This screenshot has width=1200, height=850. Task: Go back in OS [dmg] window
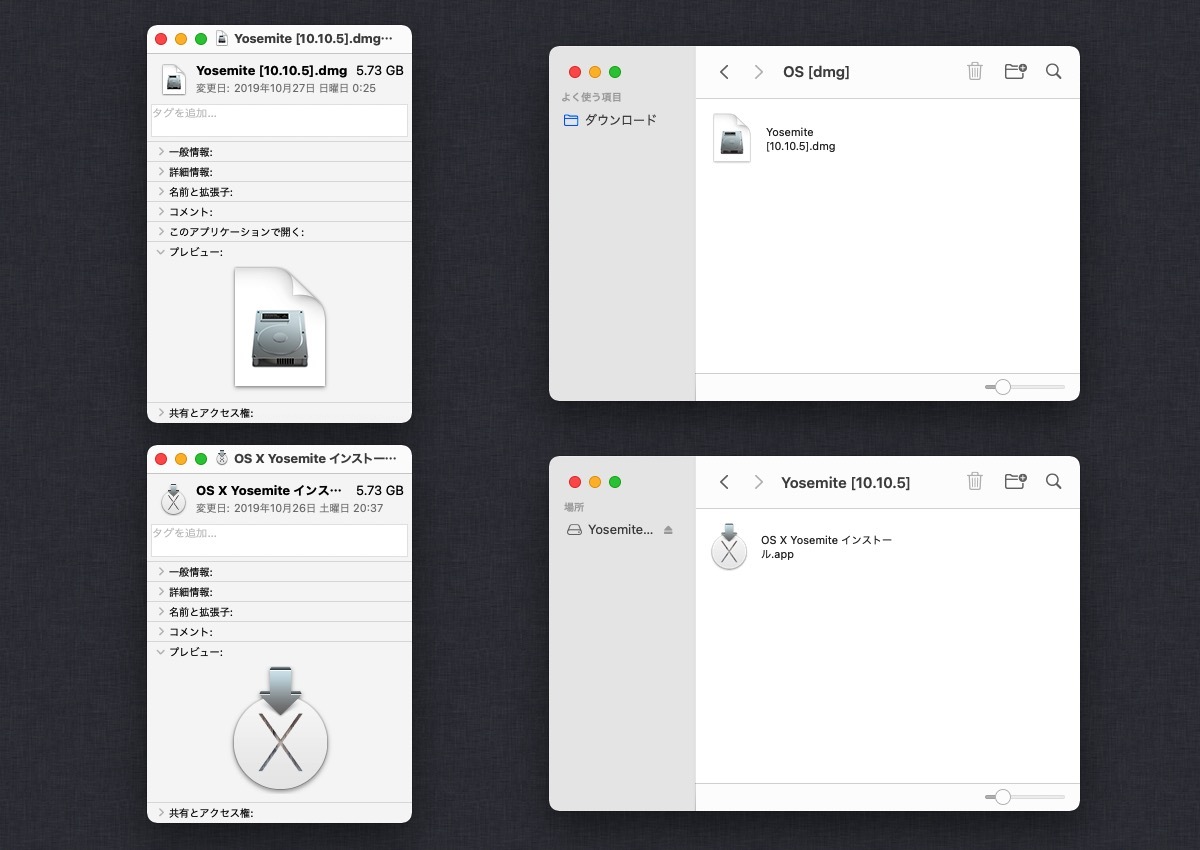pyautogui.click(x=724, y=72)
